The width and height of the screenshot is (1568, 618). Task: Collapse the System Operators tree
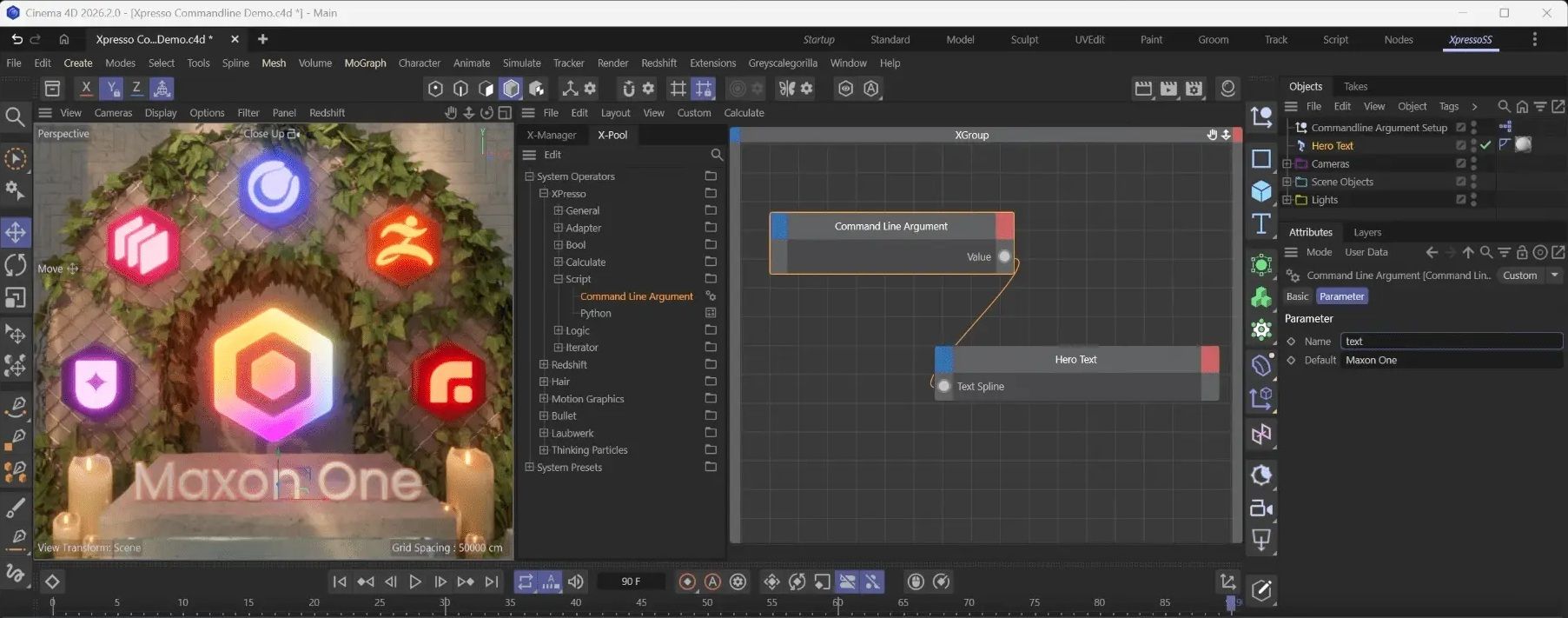click(x=529, y=176)
